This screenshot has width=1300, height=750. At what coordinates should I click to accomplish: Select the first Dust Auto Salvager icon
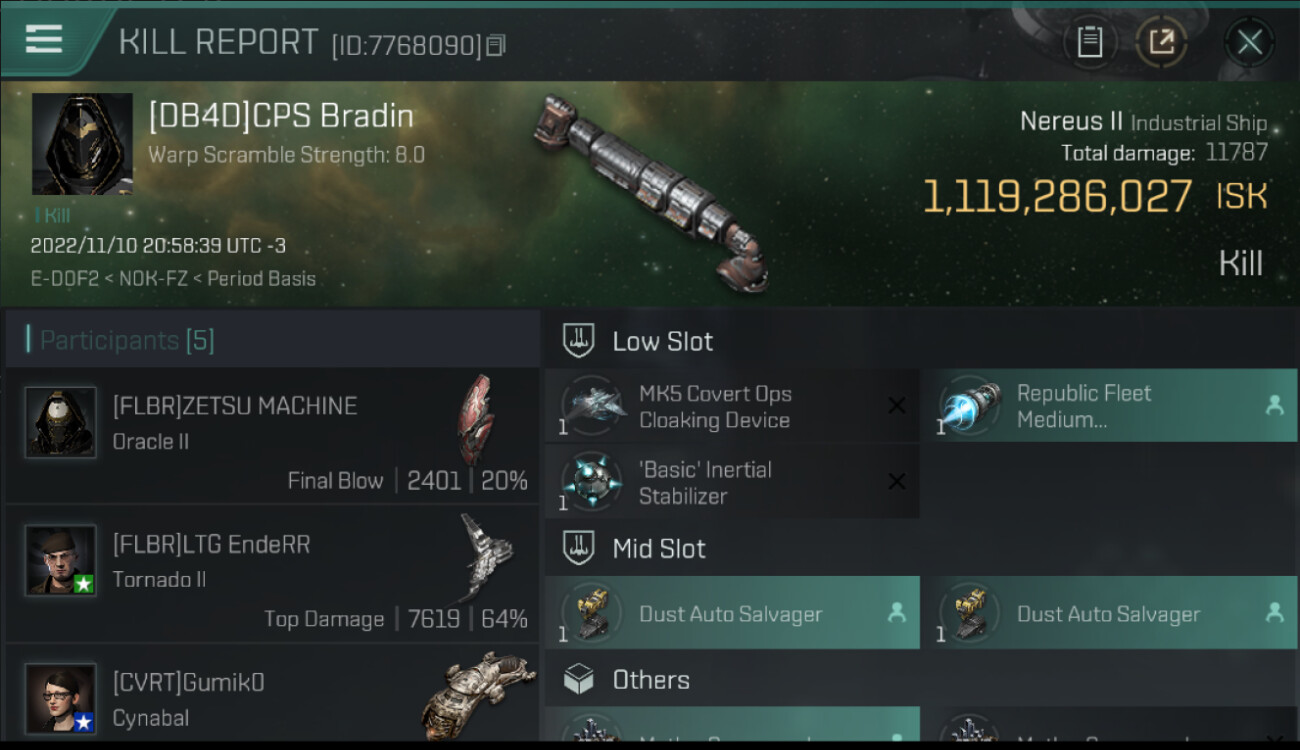pos(594,613)
